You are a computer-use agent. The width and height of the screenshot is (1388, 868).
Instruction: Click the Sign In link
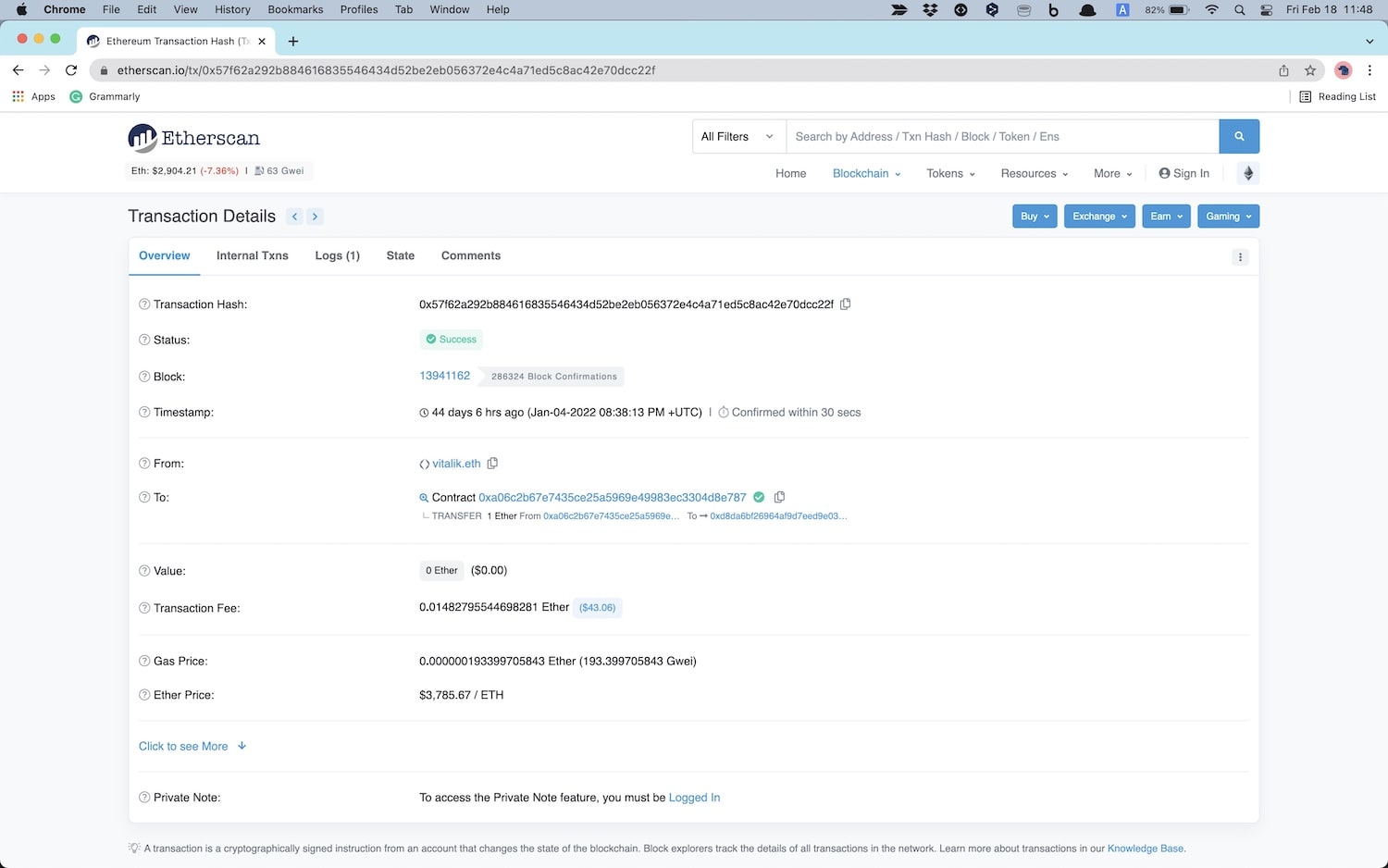coord(1184,173)
